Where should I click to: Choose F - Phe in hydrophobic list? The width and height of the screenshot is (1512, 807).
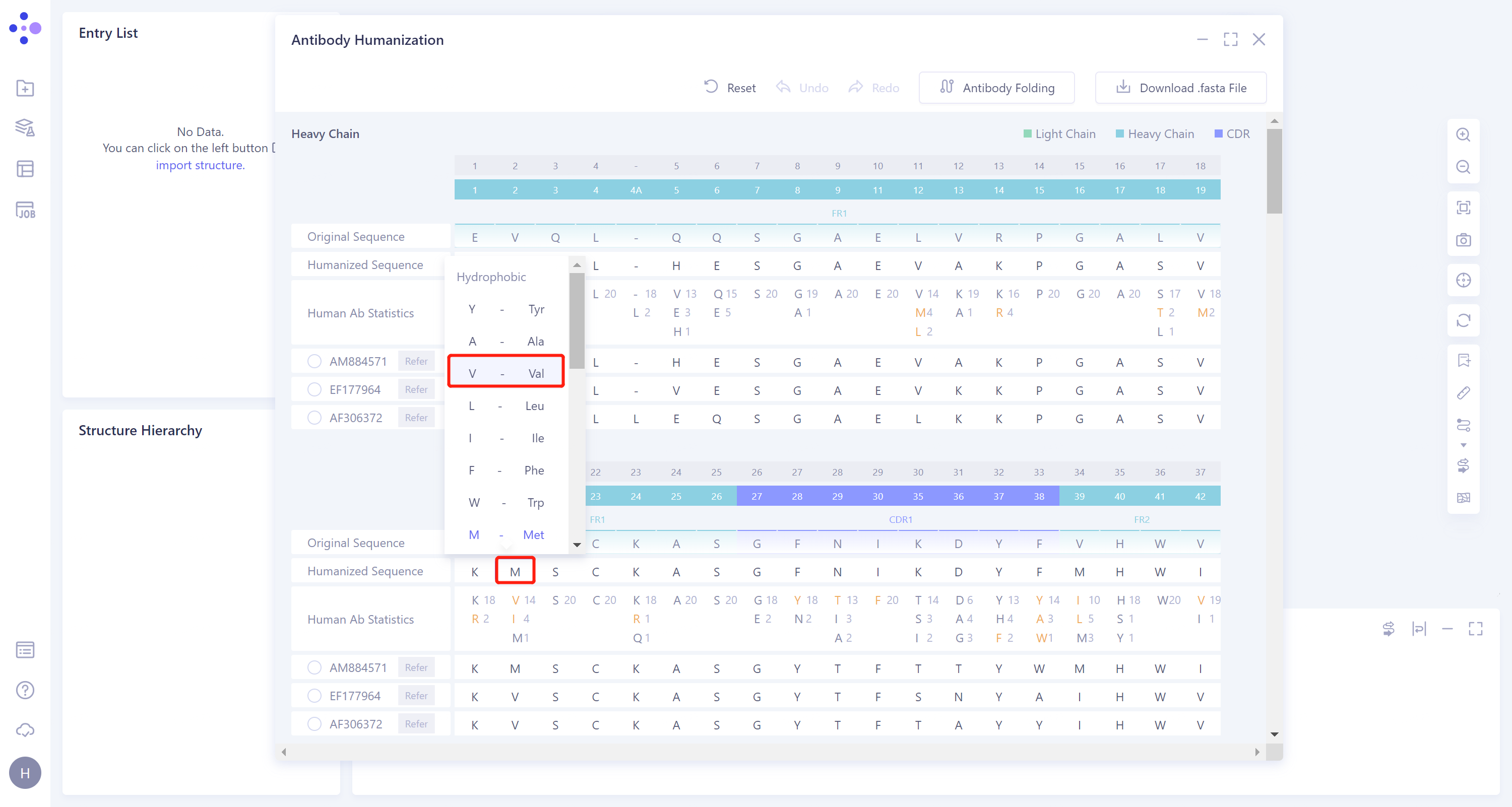[x=506, y=470]
